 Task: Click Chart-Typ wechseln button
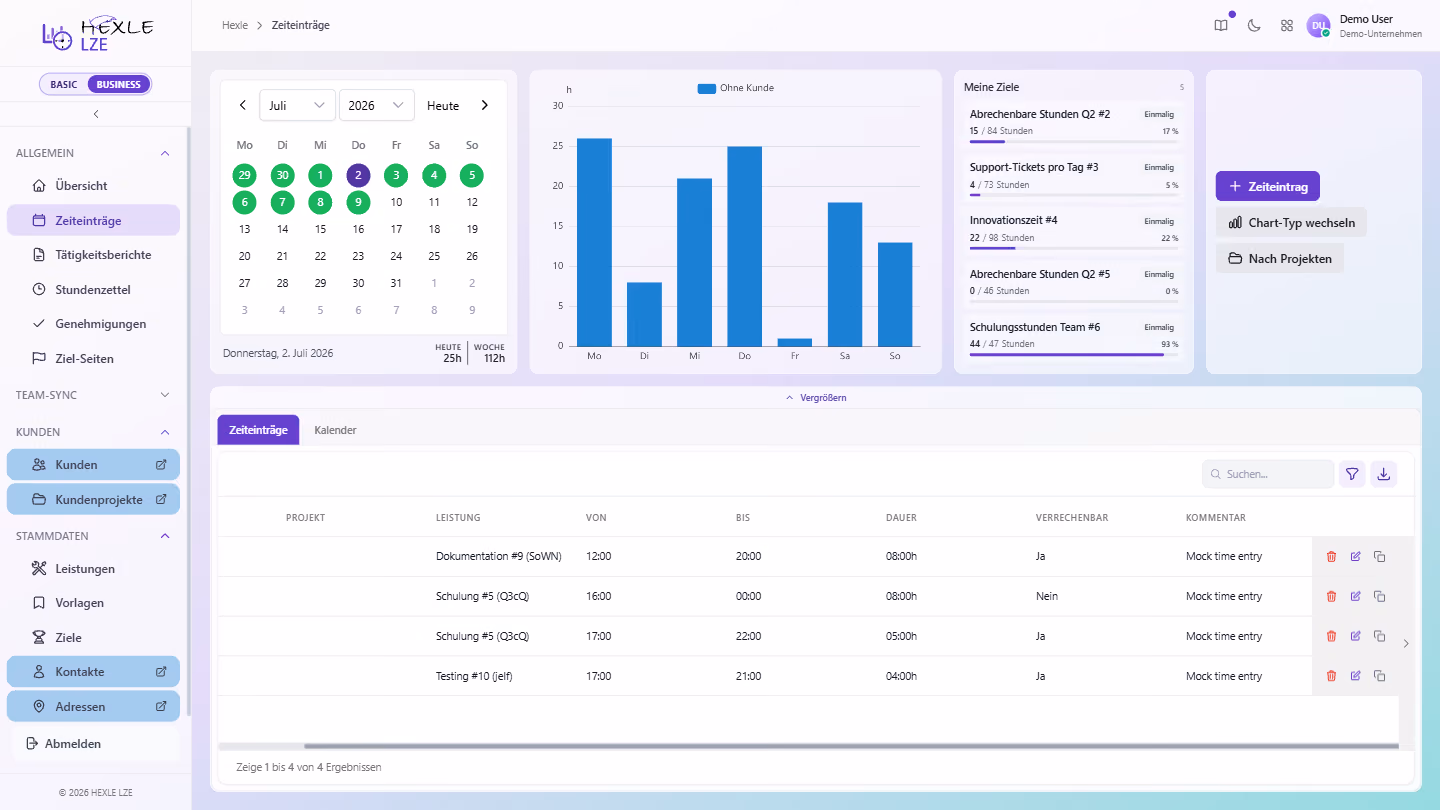click(1291, 222)
